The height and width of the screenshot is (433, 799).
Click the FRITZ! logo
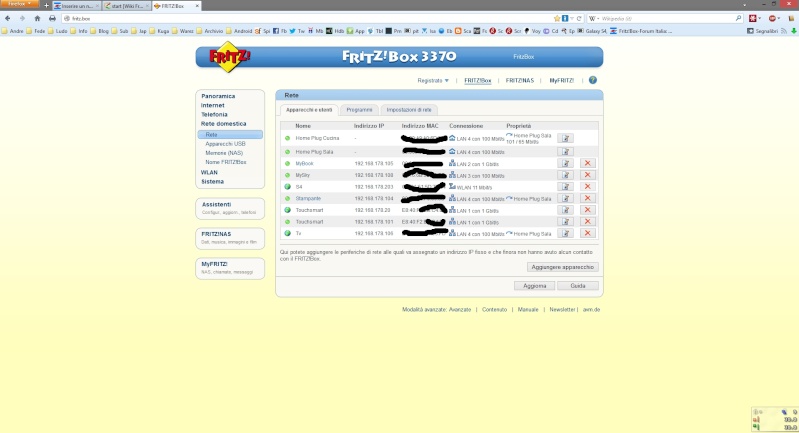[x=229, y=57]
